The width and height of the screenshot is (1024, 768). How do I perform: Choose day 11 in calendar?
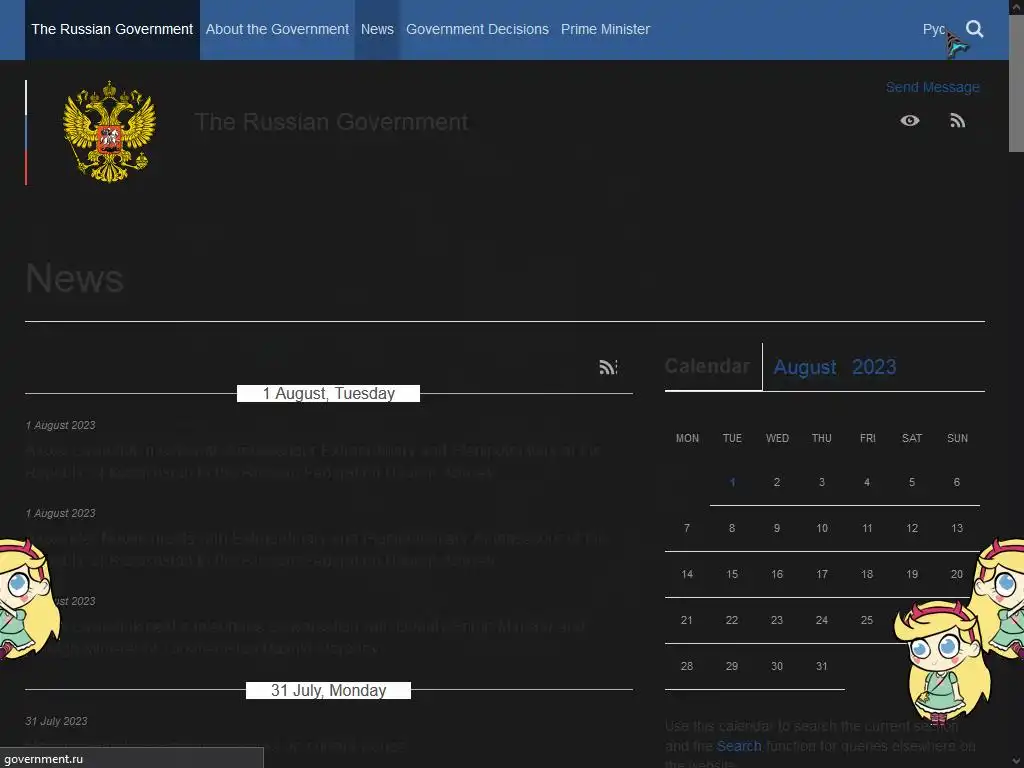coord(867,528)
